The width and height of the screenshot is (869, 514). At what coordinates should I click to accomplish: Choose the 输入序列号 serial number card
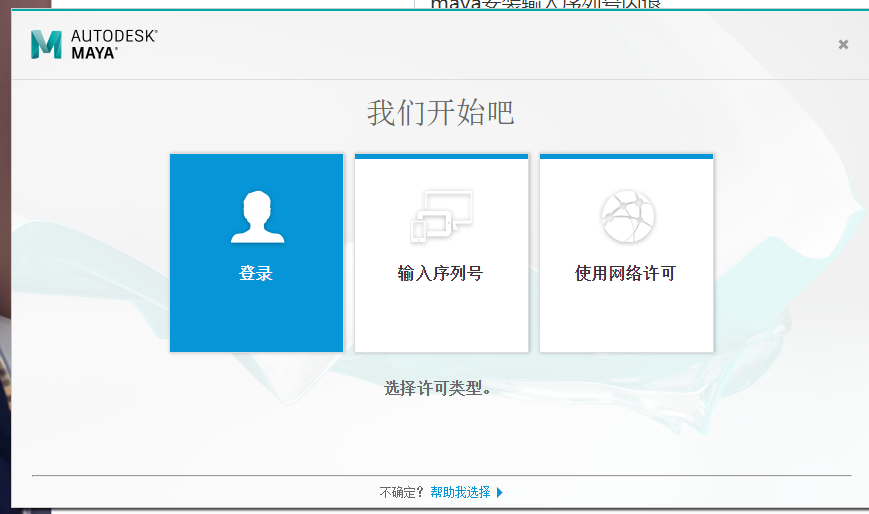[441, 253]
